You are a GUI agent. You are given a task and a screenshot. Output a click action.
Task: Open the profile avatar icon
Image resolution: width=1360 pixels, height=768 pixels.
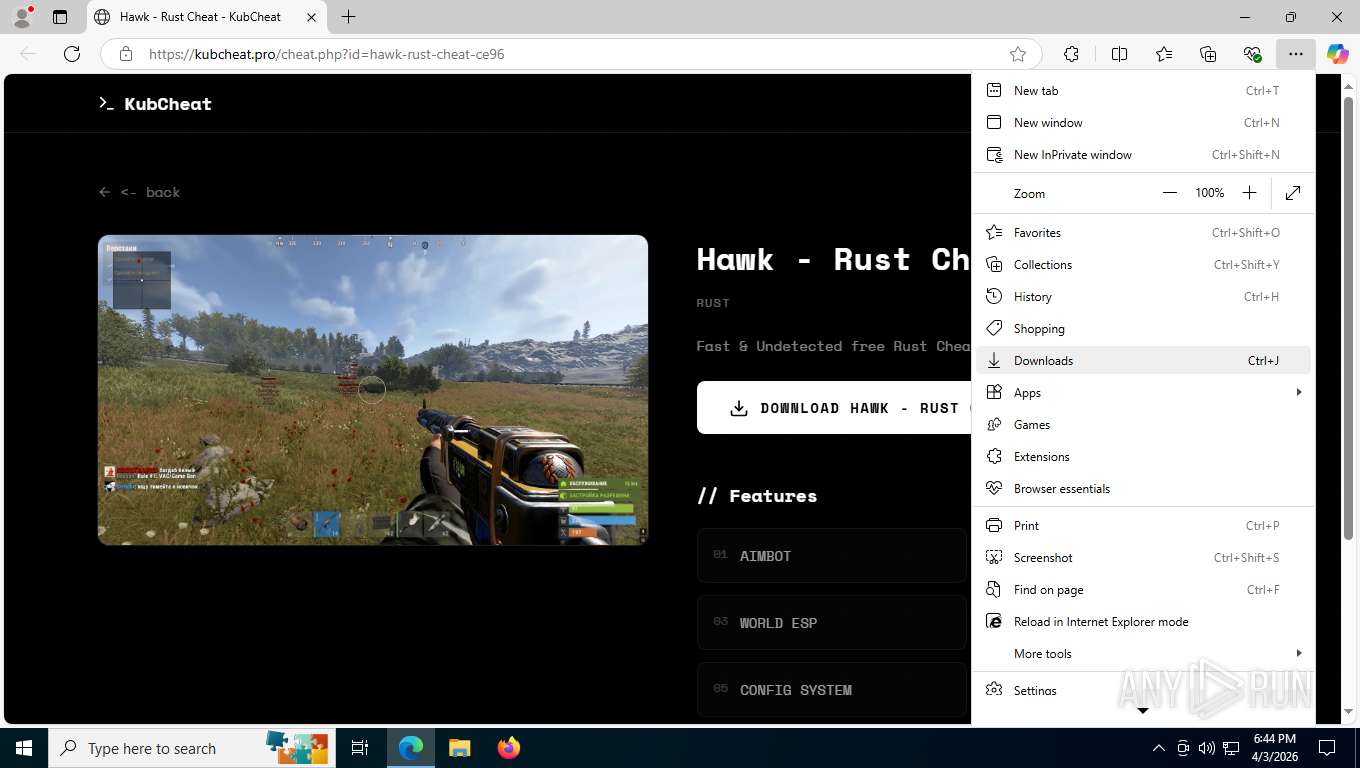point(21,17)
